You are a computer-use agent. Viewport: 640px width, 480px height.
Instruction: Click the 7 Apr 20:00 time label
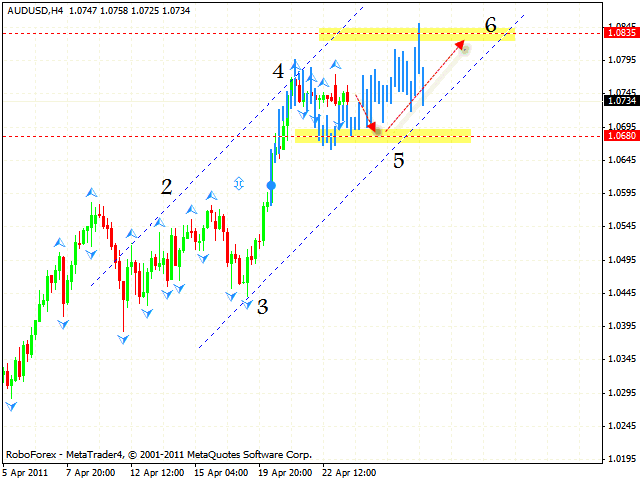(91, 473)
